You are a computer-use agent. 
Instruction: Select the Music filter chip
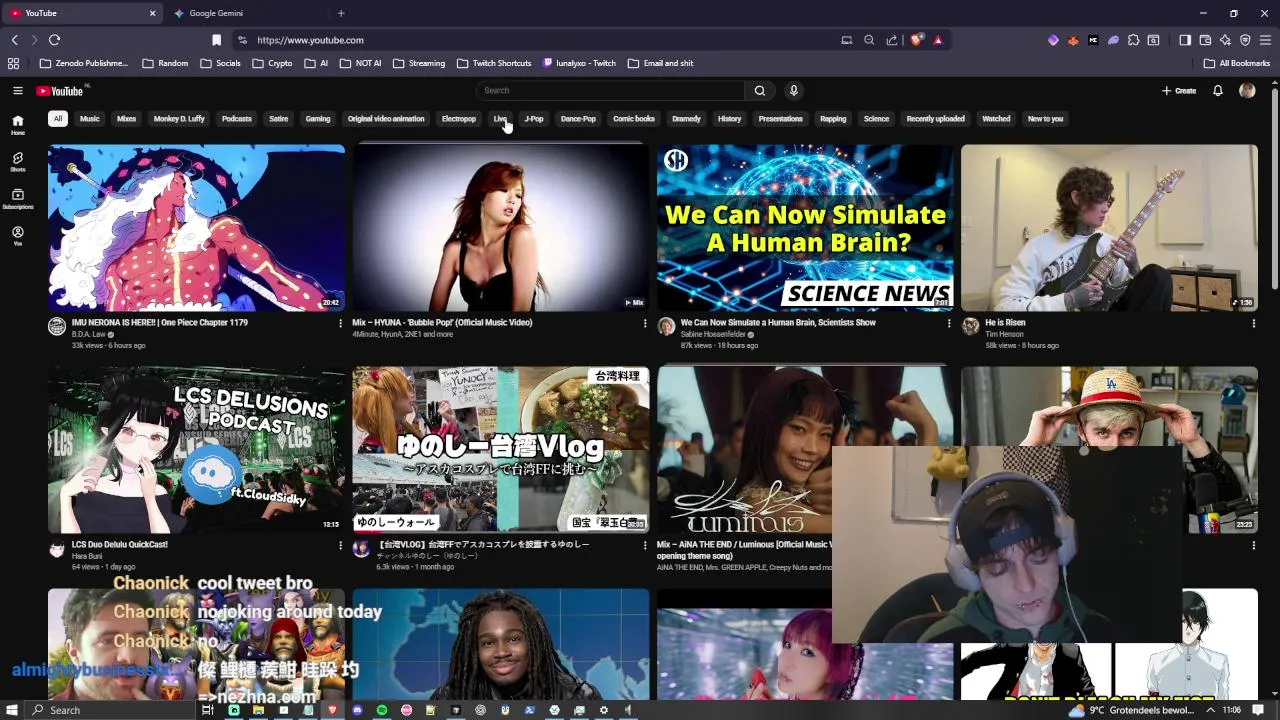[90, 119]
